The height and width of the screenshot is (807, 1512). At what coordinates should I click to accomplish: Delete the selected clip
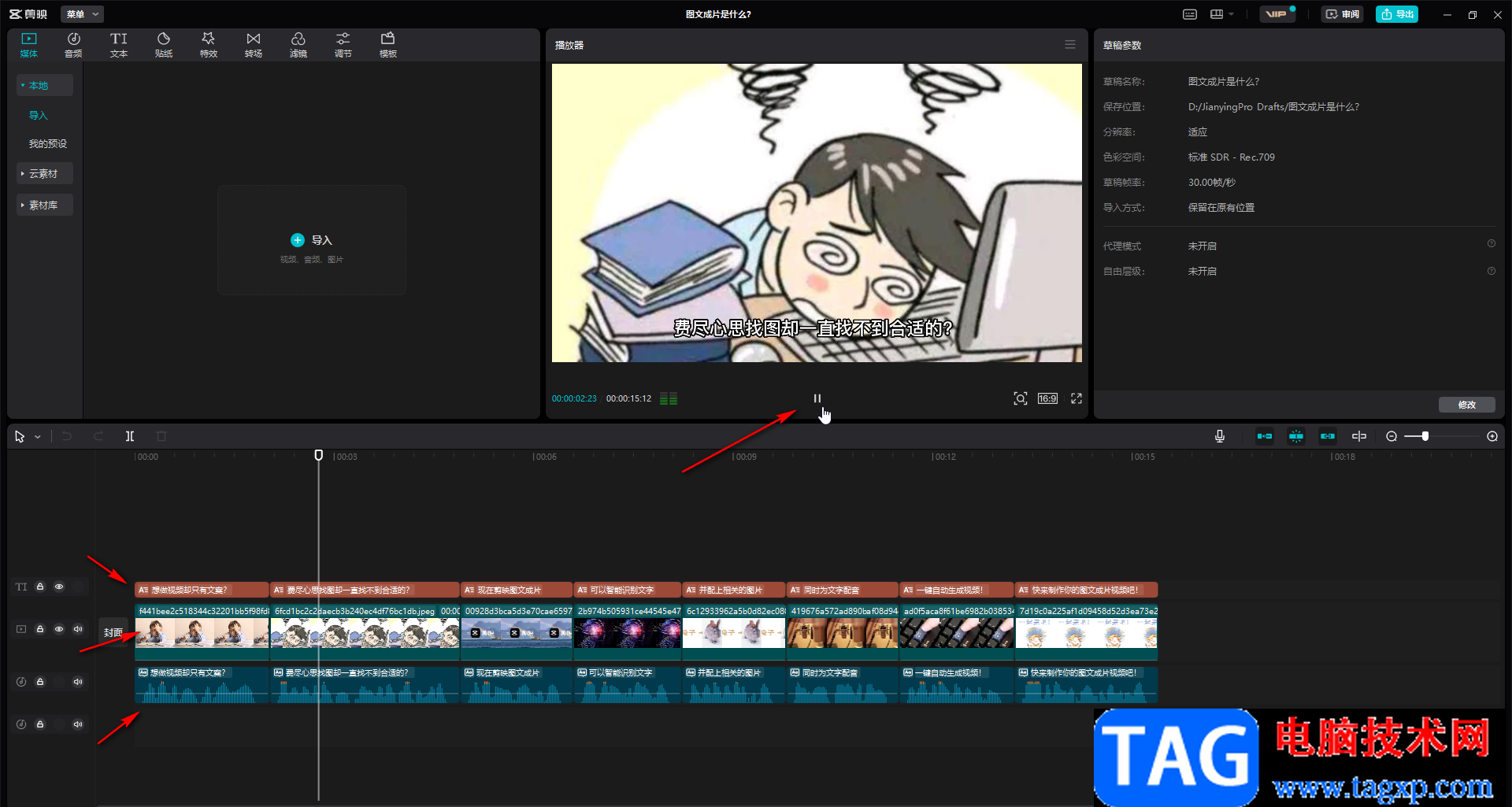click(x=161, y=436)
